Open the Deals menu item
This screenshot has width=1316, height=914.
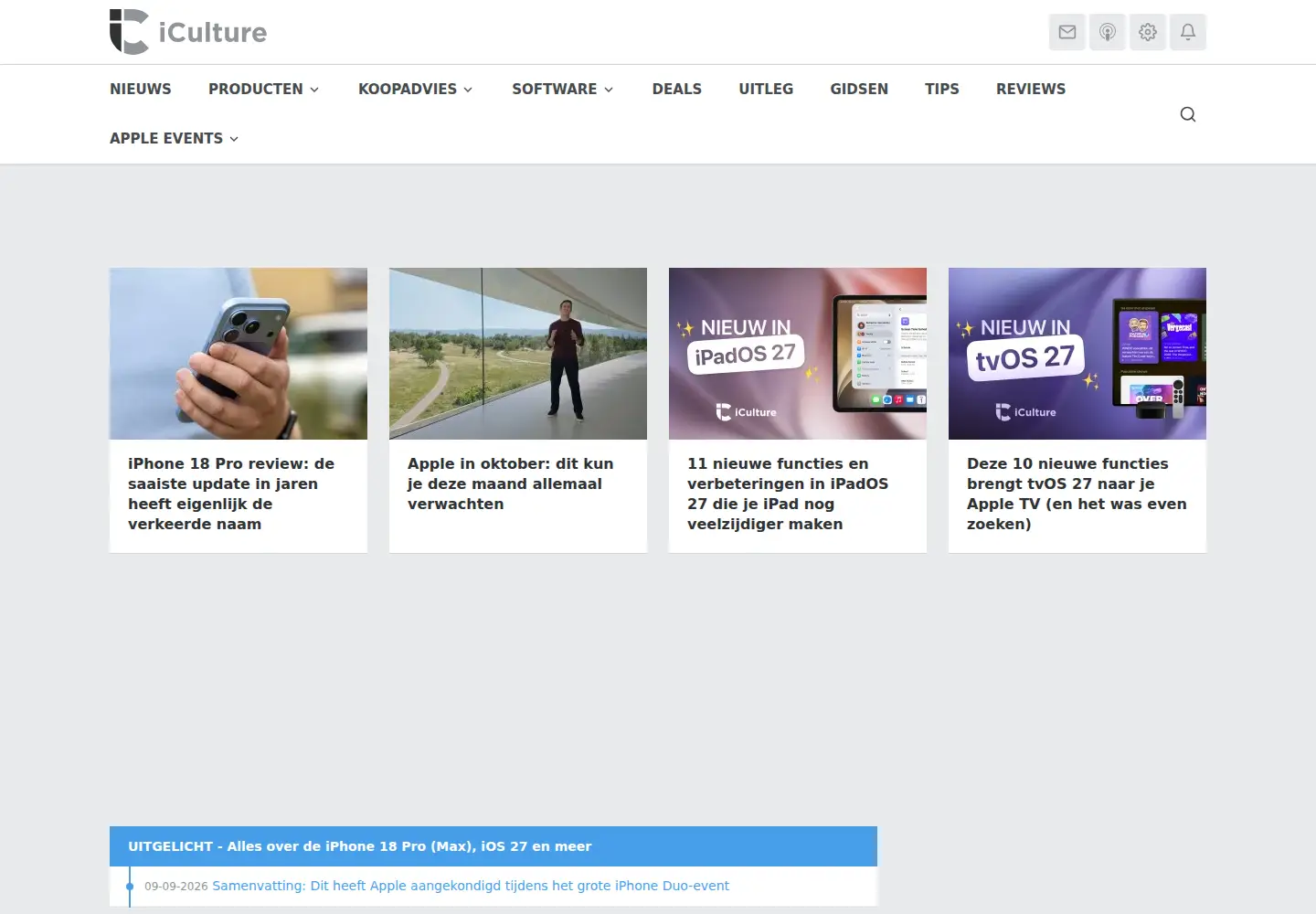677,89
